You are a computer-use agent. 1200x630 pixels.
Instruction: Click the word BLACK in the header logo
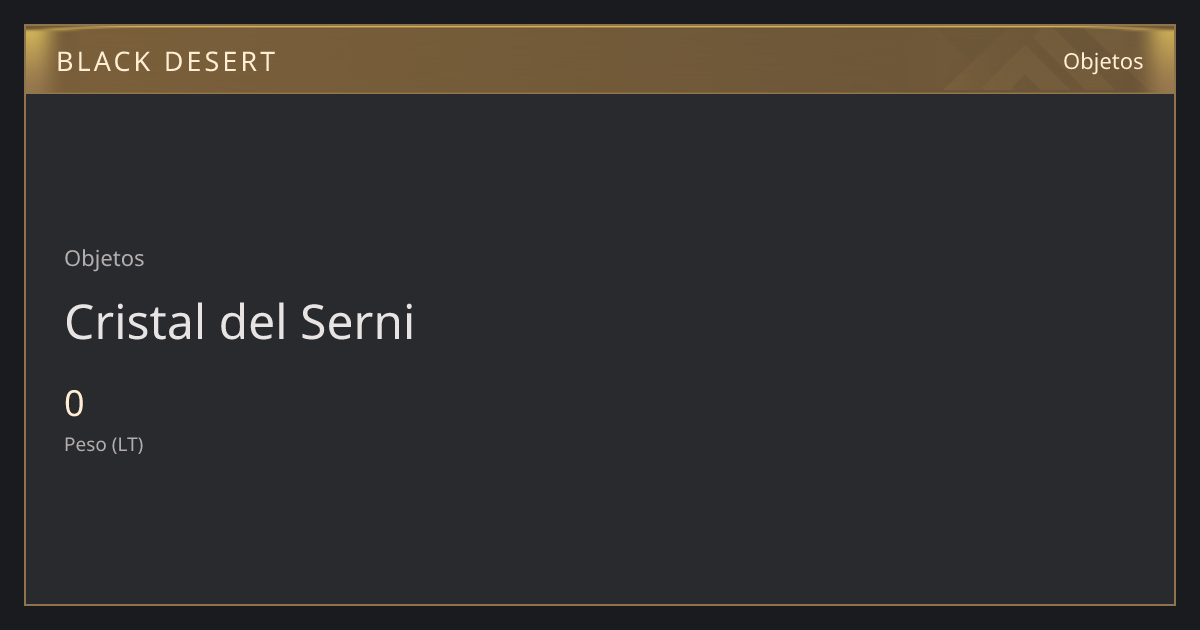click(x=104, y=62)
